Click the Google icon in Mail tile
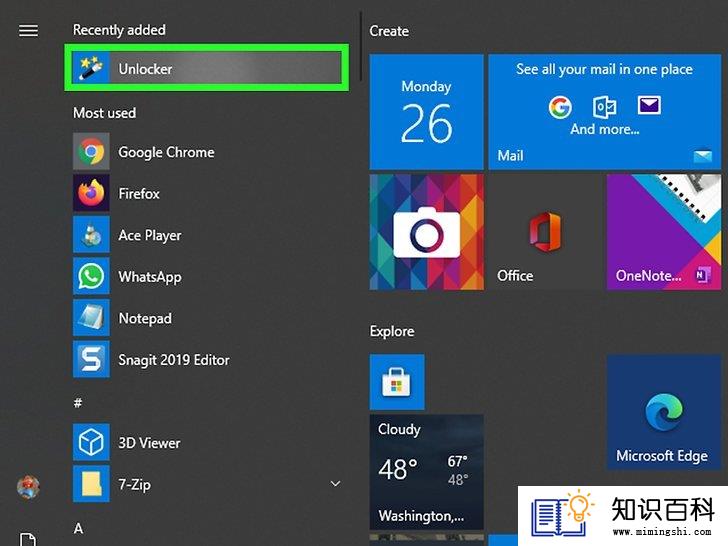The image size is (728, 546). 560,107
